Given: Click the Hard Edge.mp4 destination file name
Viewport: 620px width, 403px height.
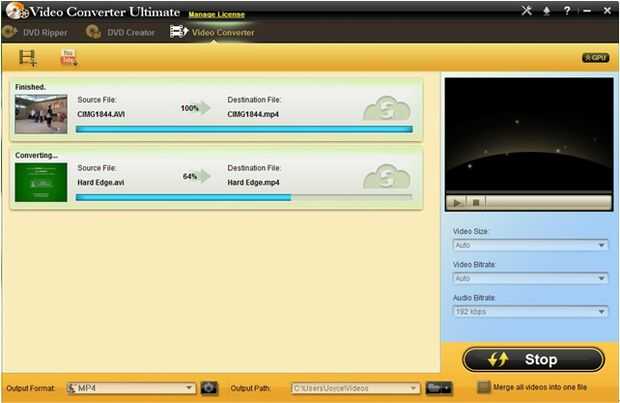Looking at the screenshot, I should [x=253, y=182].
